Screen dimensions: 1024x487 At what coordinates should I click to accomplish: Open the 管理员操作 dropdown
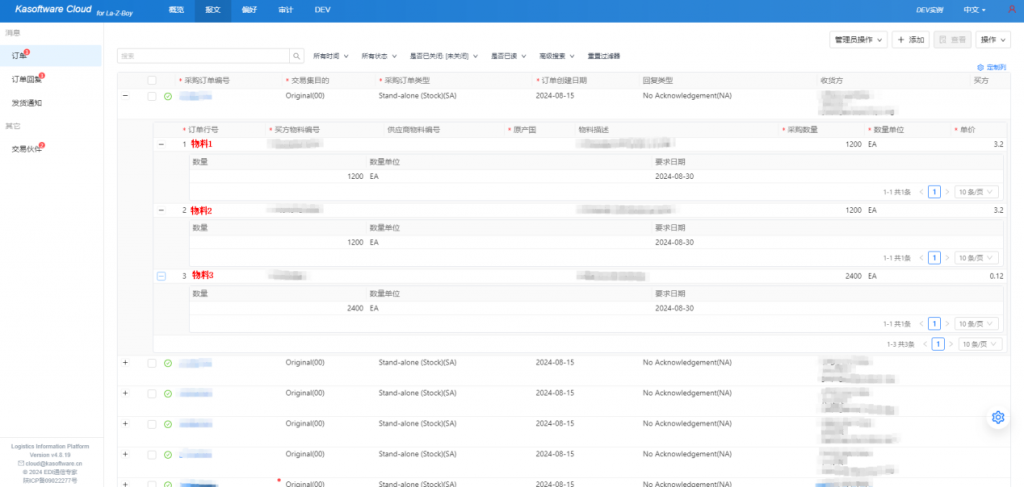point(858,40)
